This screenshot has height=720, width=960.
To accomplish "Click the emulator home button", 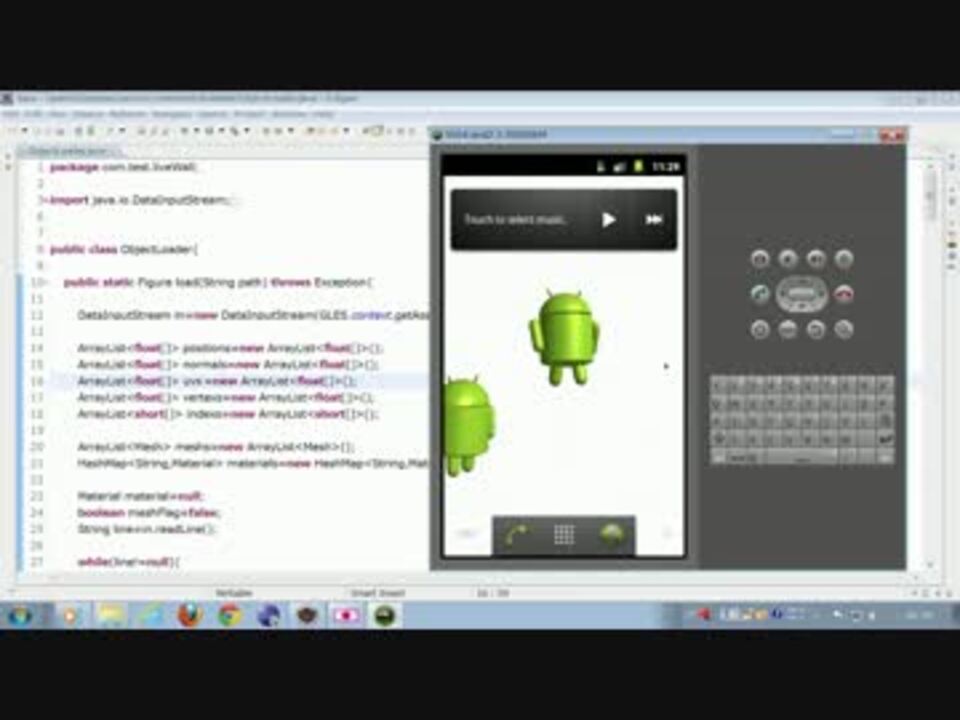I will coord(760,330).
